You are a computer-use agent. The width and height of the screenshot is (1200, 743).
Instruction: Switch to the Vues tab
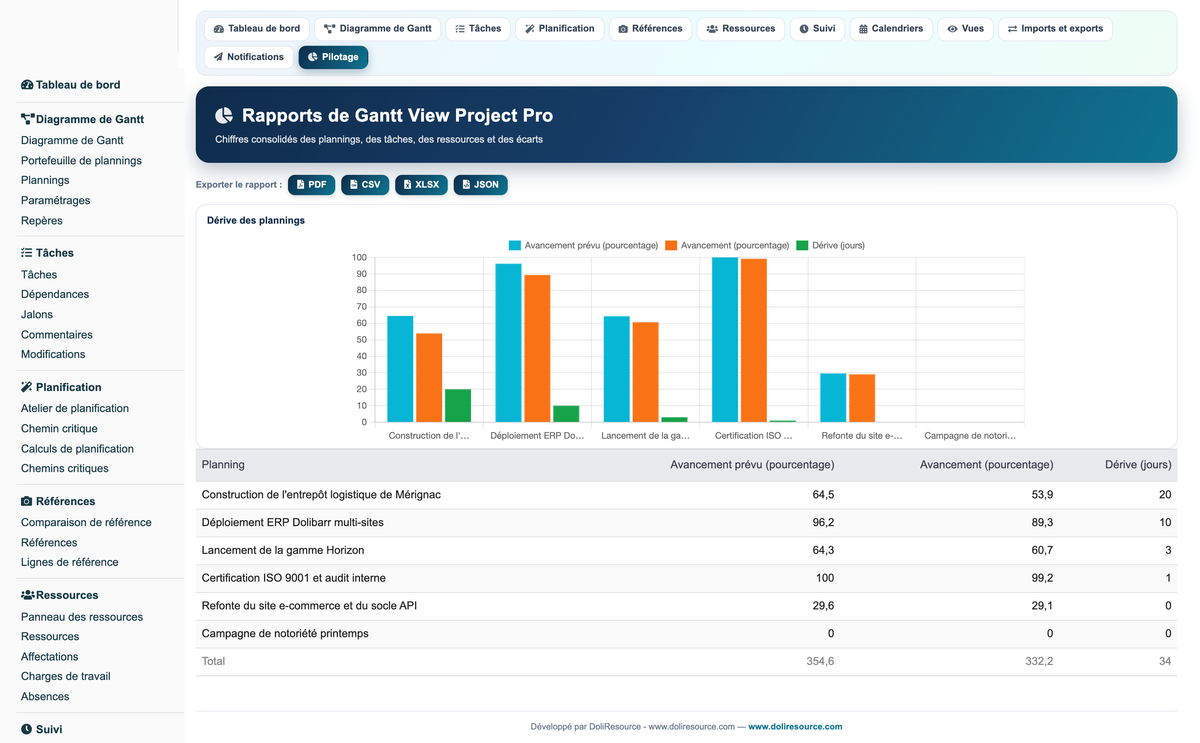tap(965, 28)
